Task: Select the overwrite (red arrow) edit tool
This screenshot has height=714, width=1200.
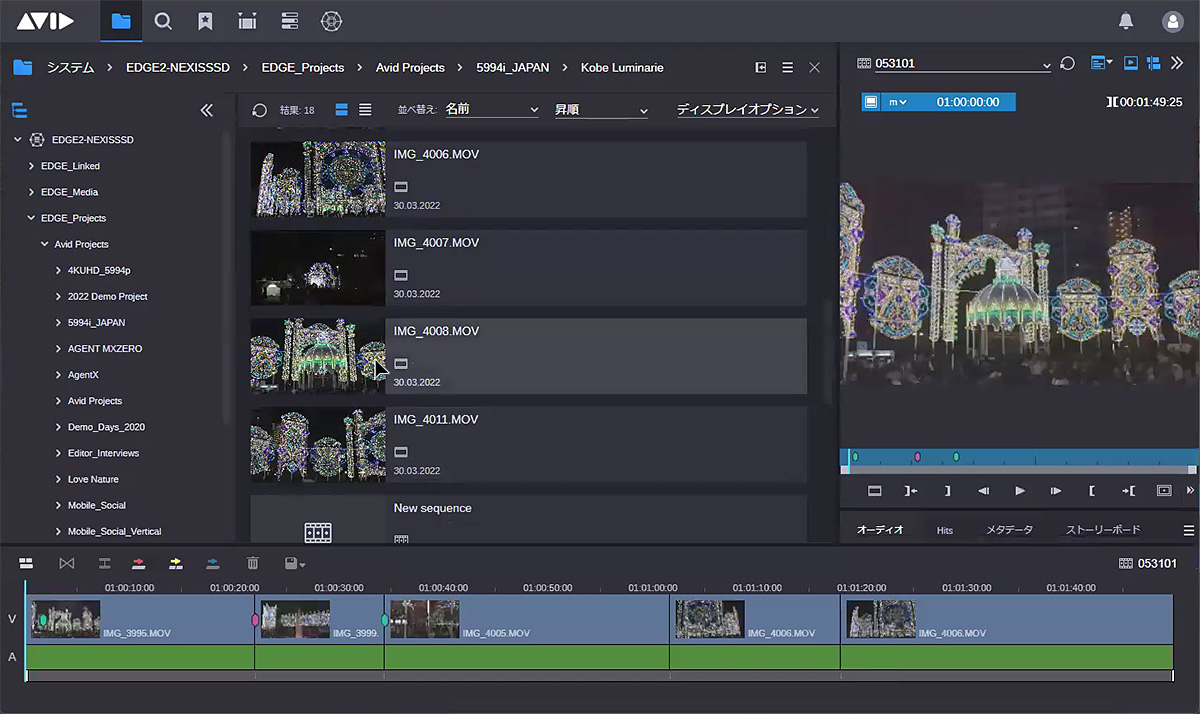Action: (140, 563)
